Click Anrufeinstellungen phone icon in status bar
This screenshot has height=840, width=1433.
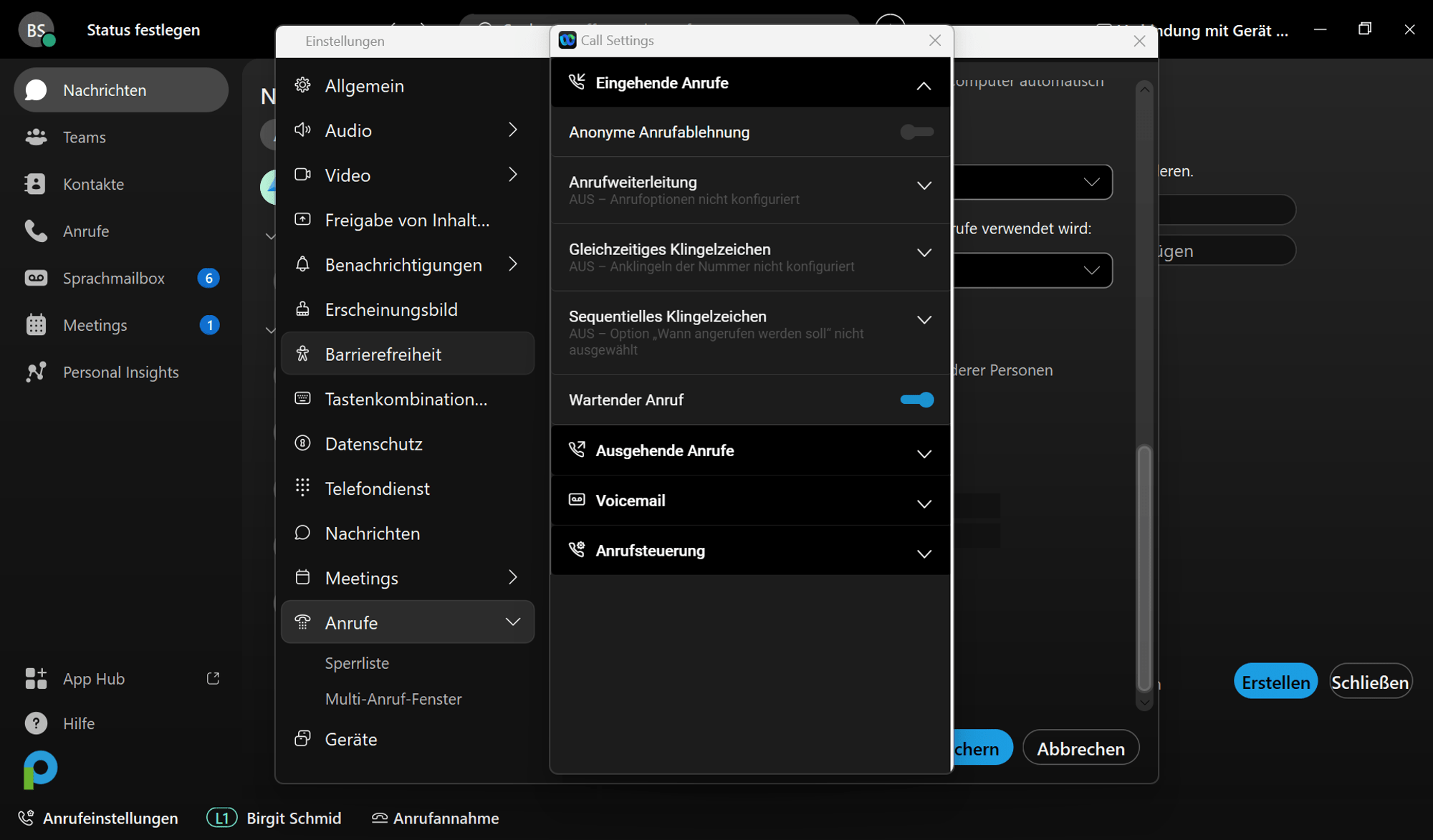(x=27, y=818)
